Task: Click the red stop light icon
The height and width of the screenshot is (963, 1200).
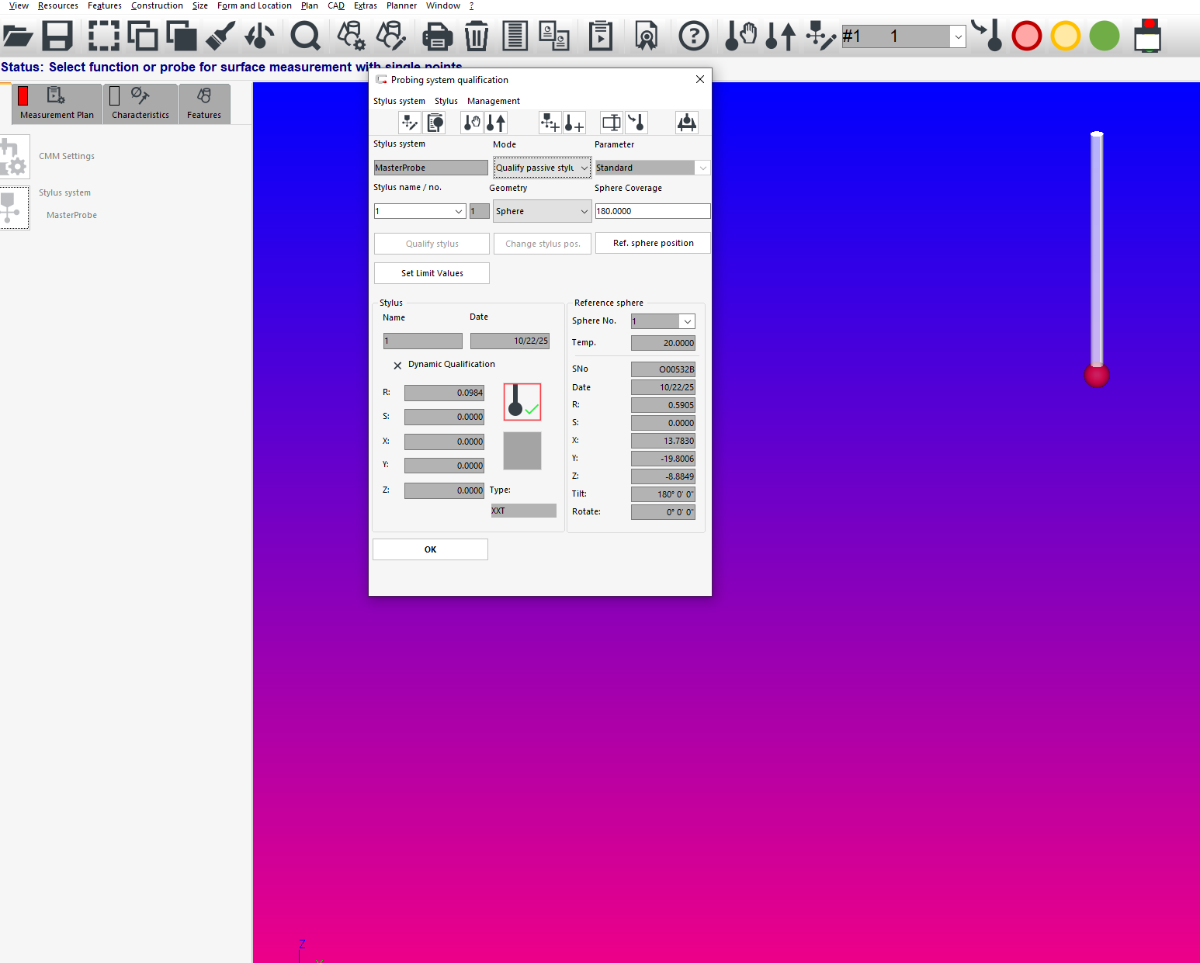Action: [1027, 37]
